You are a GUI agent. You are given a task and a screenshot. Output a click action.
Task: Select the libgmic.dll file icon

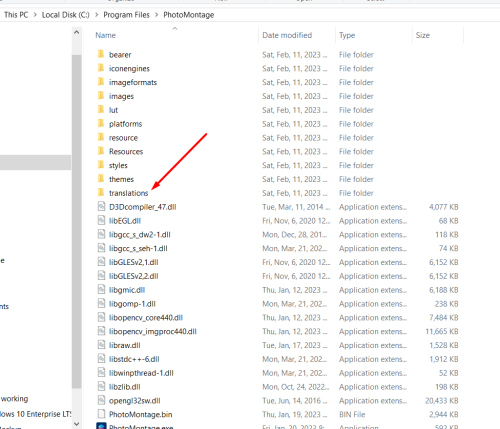101,289
